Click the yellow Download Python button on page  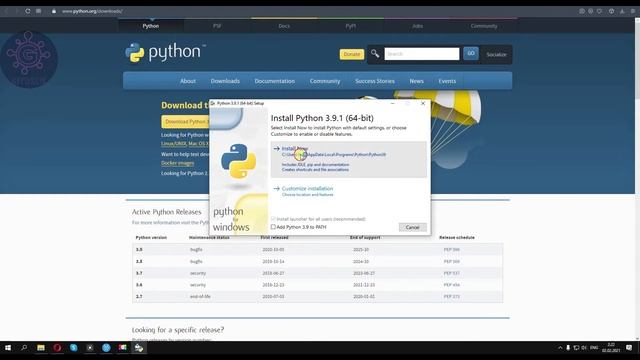(x=186, y=122)
